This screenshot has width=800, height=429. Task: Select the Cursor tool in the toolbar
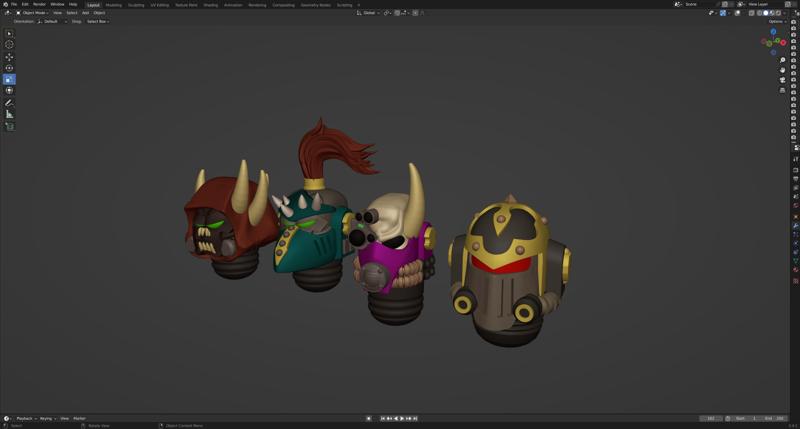[x=10, y=45]
